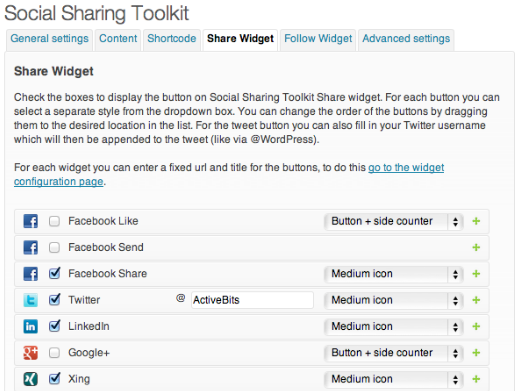Click the Twitter bird icon
This screenshot has height=391, width=524.
(30, 300)
